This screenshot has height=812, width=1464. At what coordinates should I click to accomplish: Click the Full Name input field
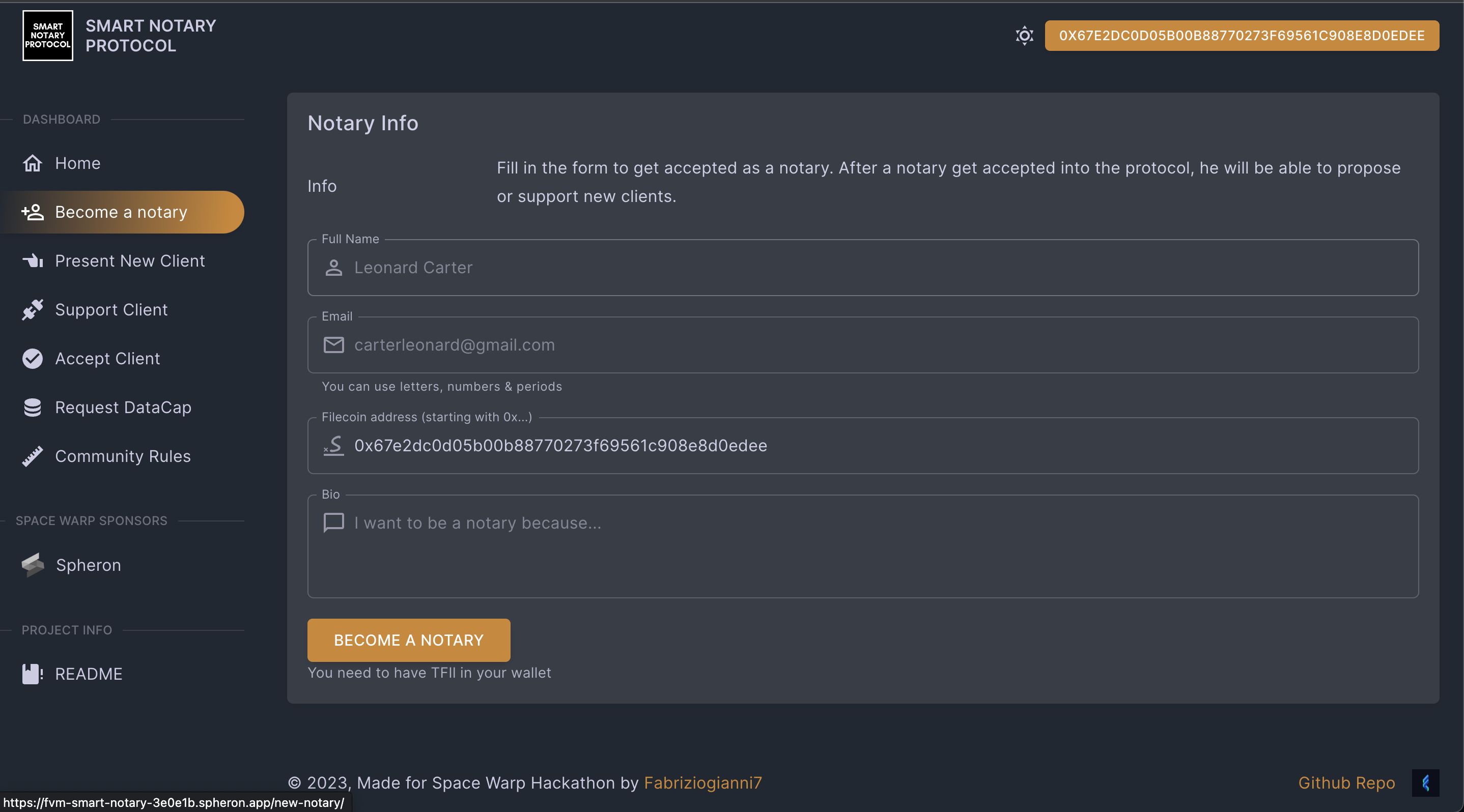863,267
